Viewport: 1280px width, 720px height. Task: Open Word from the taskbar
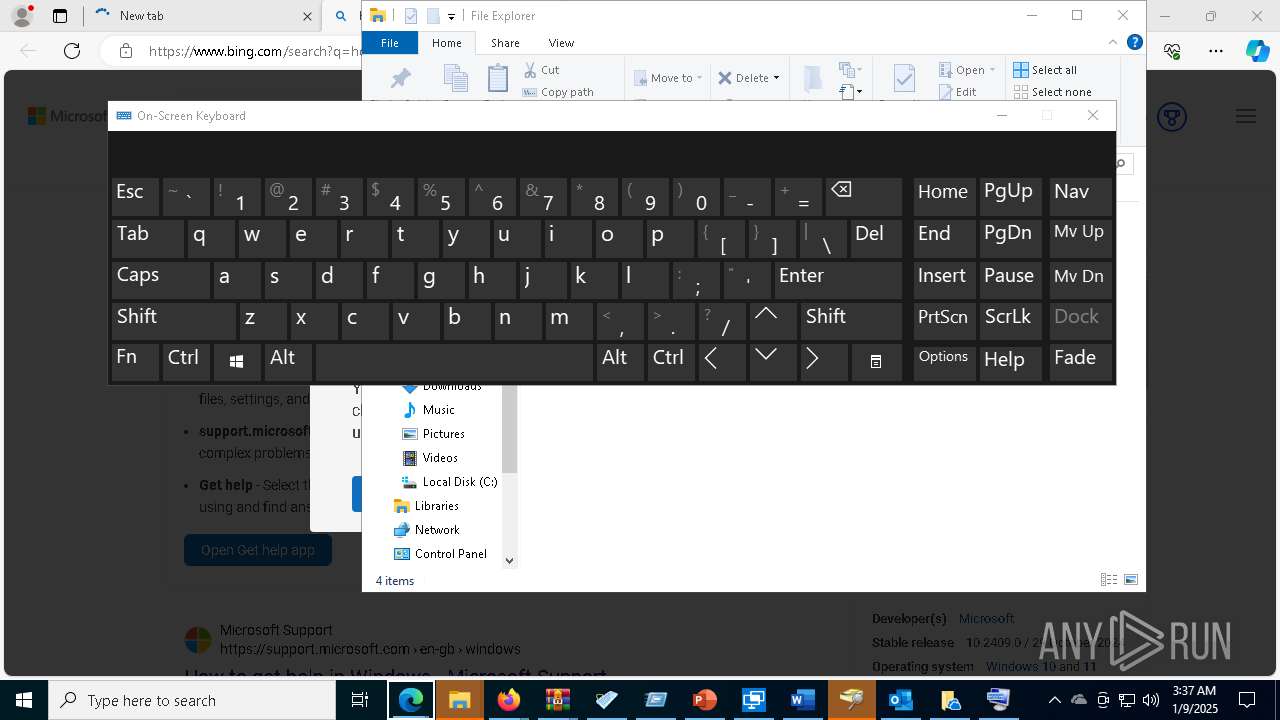coord(803,700)
